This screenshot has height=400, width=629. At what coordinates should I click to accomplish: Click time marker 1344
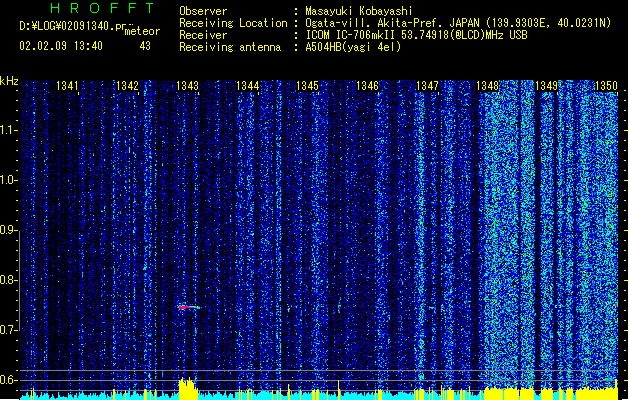[x=248, y=86]
